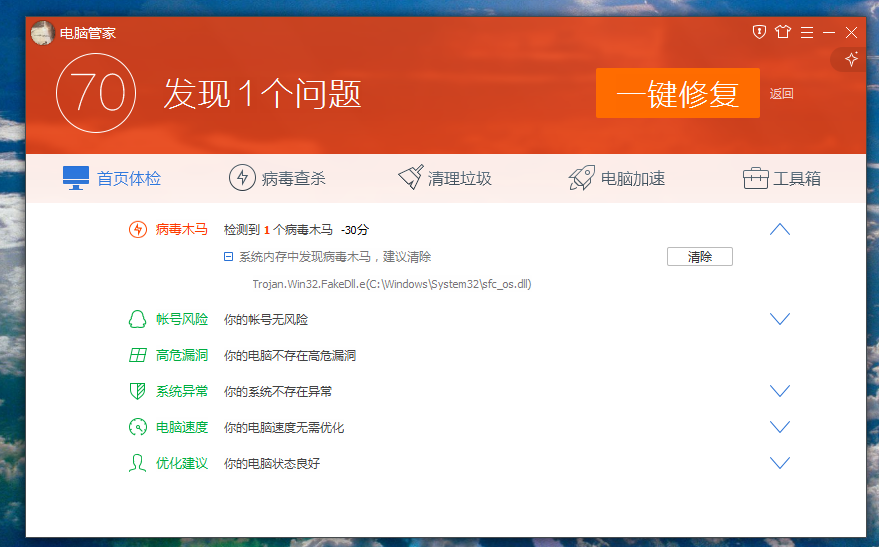Click the 电脑速度 label
Image resolution: width=879 pixels, height=547 pixels.
coord(182,427)
